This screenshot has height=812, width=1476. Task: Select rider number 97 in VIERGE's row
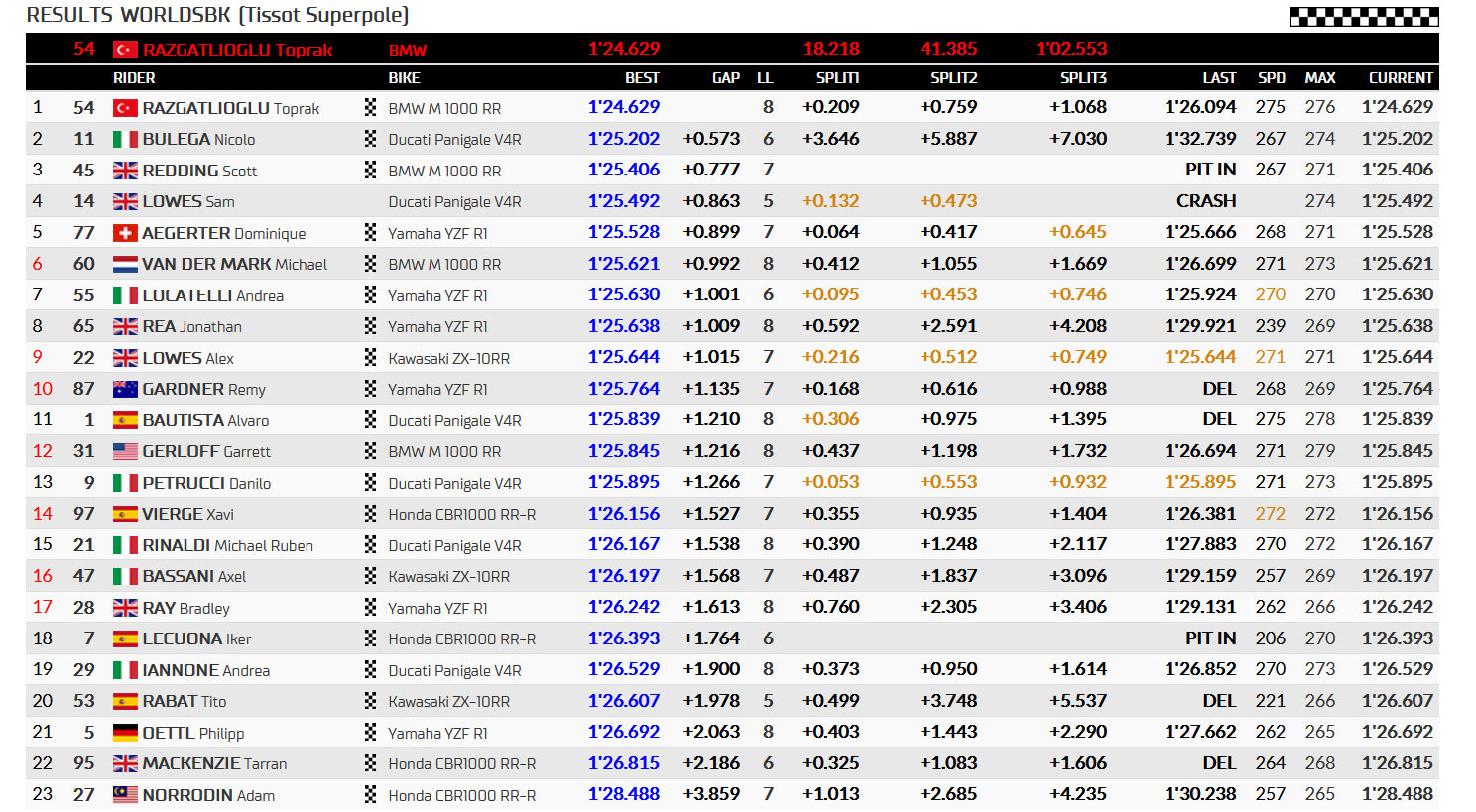pyautogui.click(x=84, y=514)
